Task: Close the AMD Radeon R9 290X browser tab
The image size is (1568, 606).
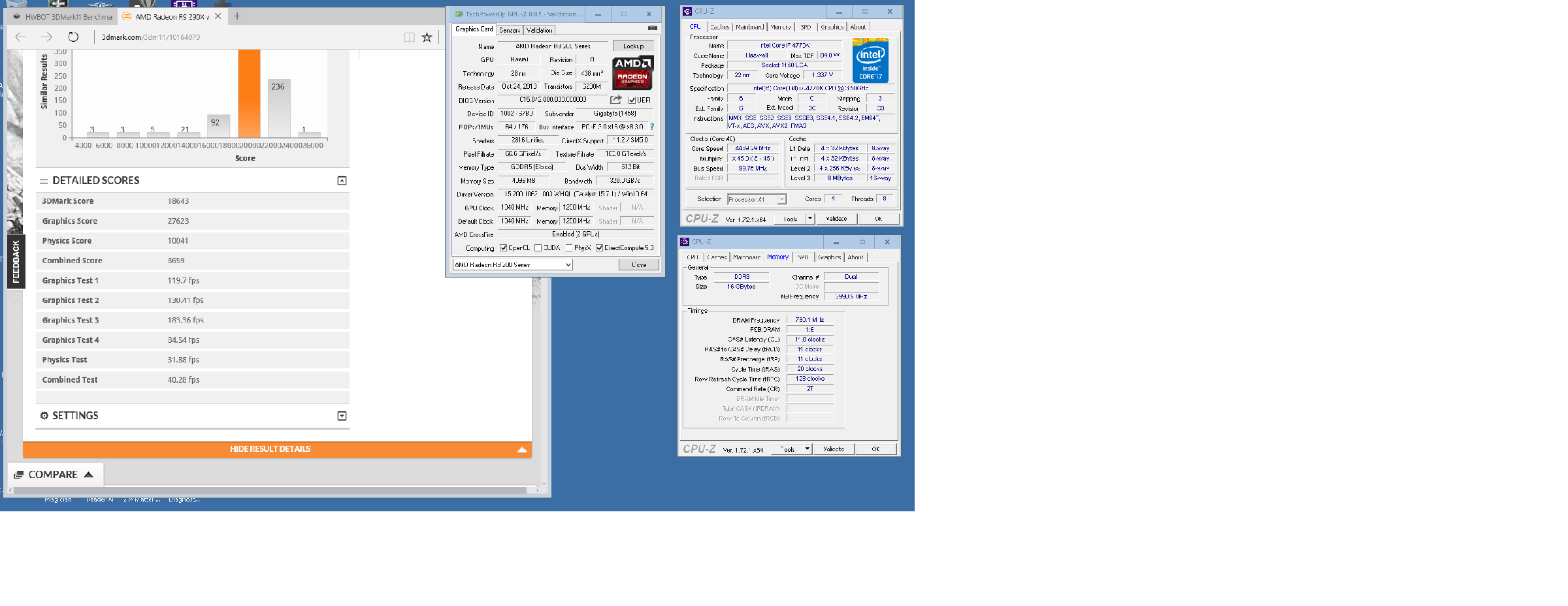Action: coord(218,16)
